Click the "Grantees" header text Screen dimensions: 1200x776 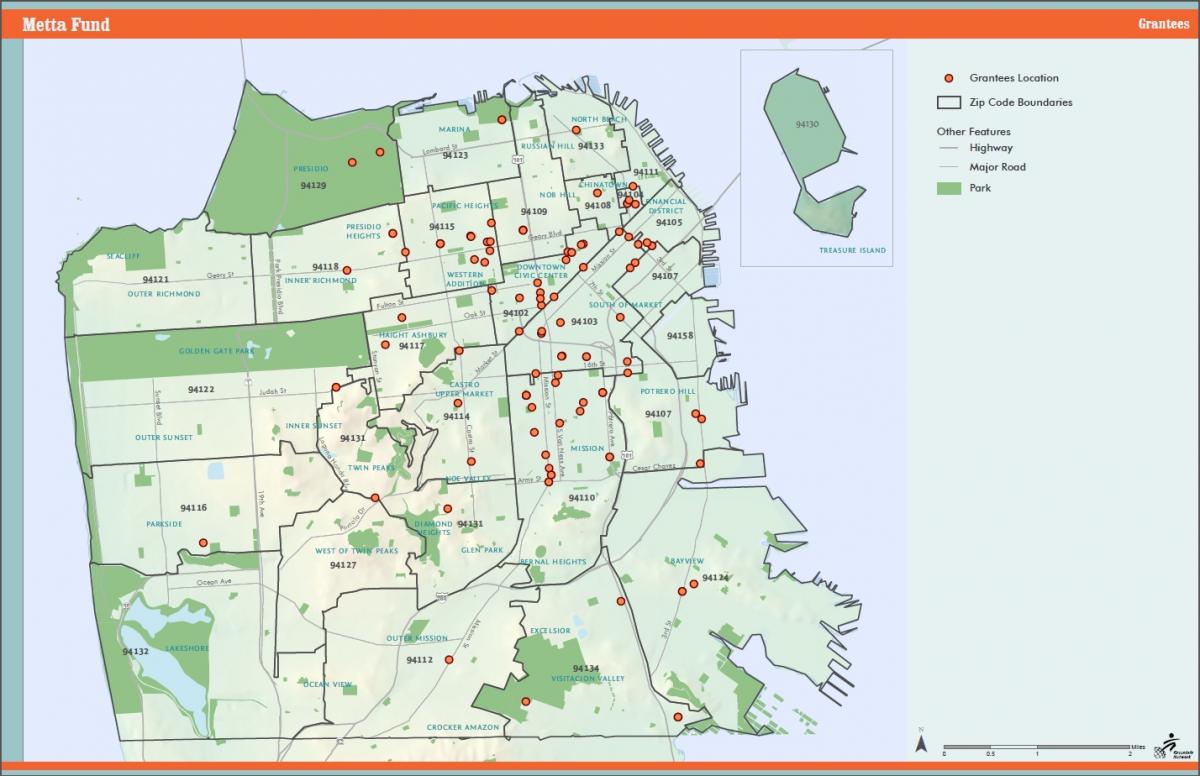(1163, 24)
